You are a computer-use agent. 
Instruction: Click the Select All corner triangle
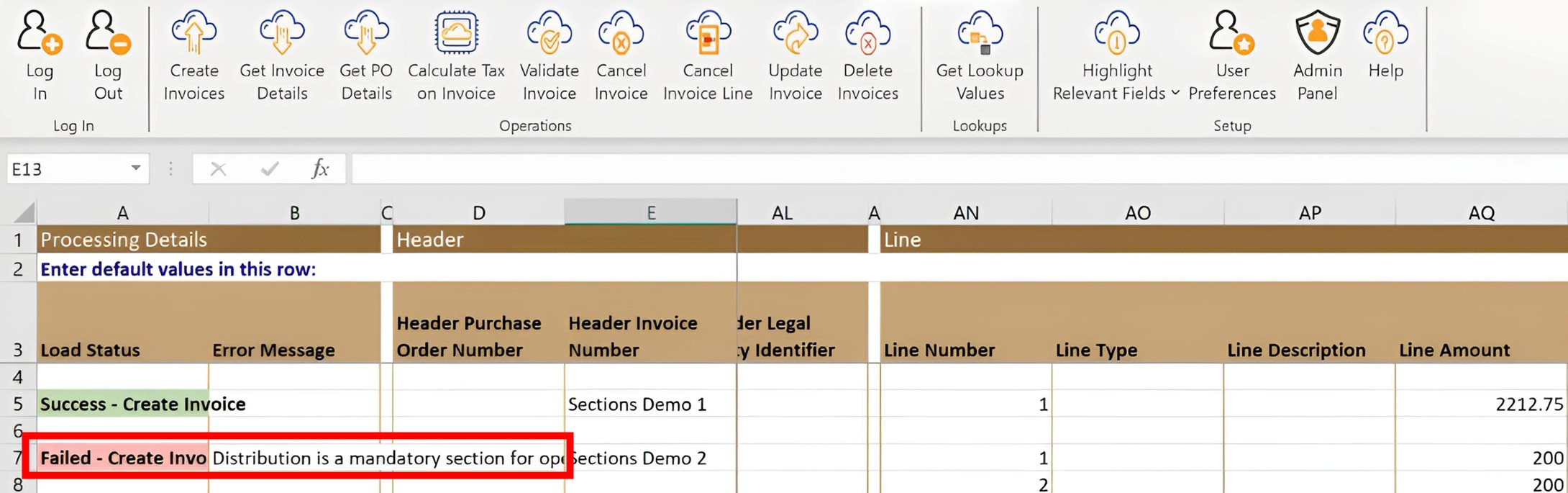[x=24, y=212]
